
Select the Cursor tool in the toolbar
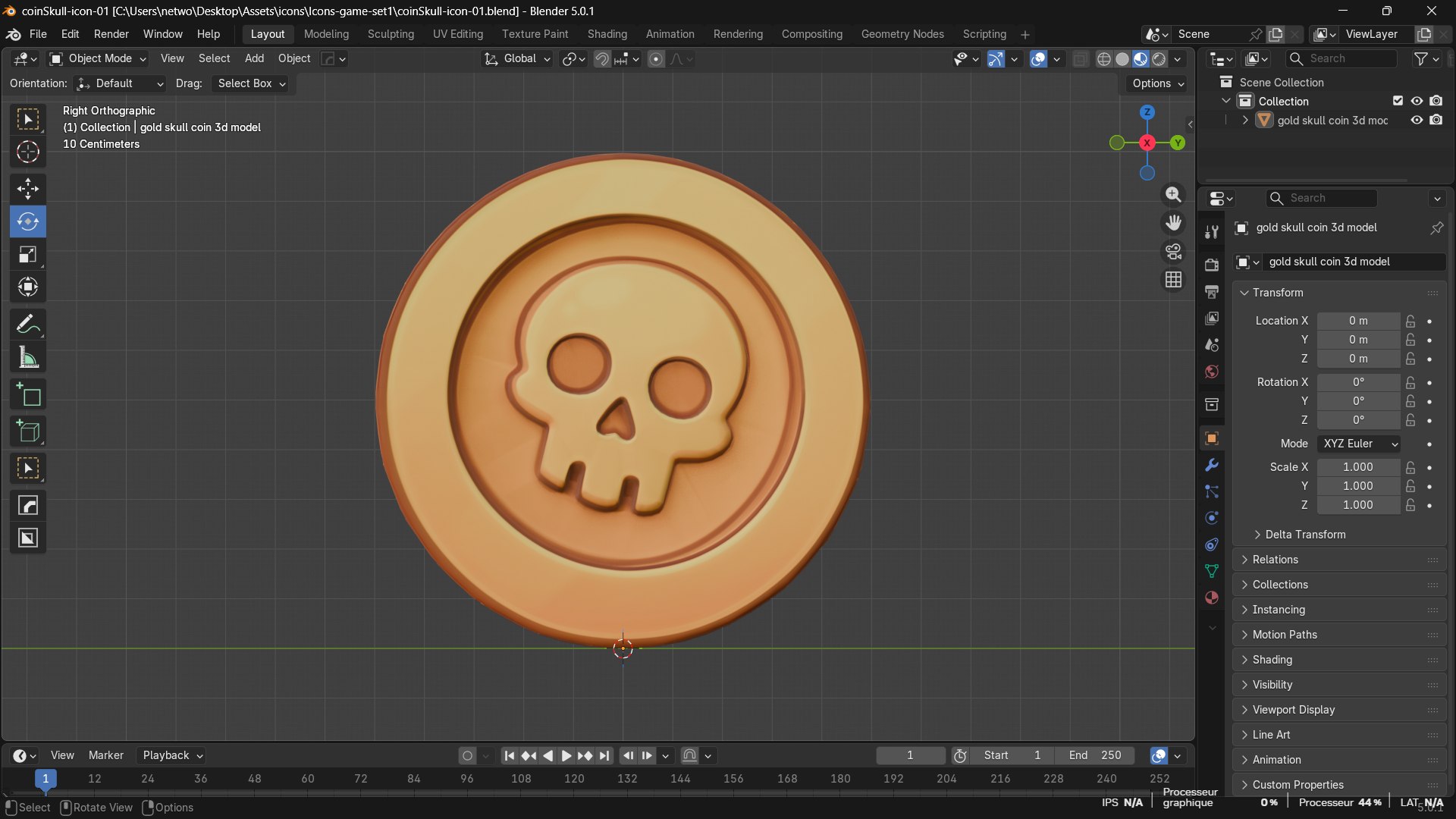[x=28, y=152]
